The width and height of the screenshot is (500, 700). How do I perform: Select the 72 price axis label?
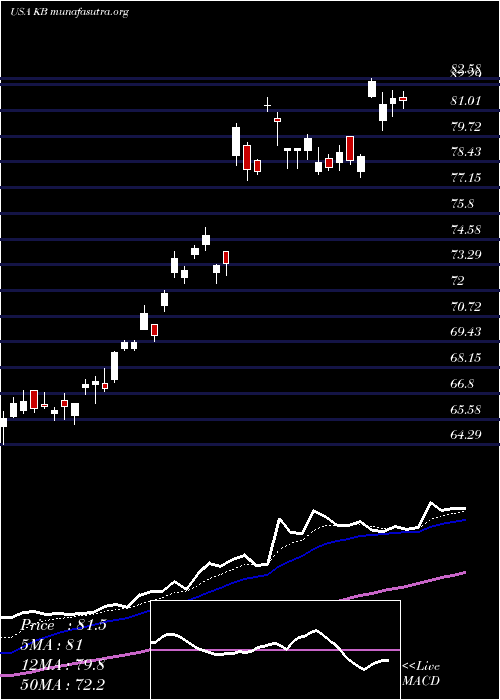pyautogui.click(x=458, y=281)
